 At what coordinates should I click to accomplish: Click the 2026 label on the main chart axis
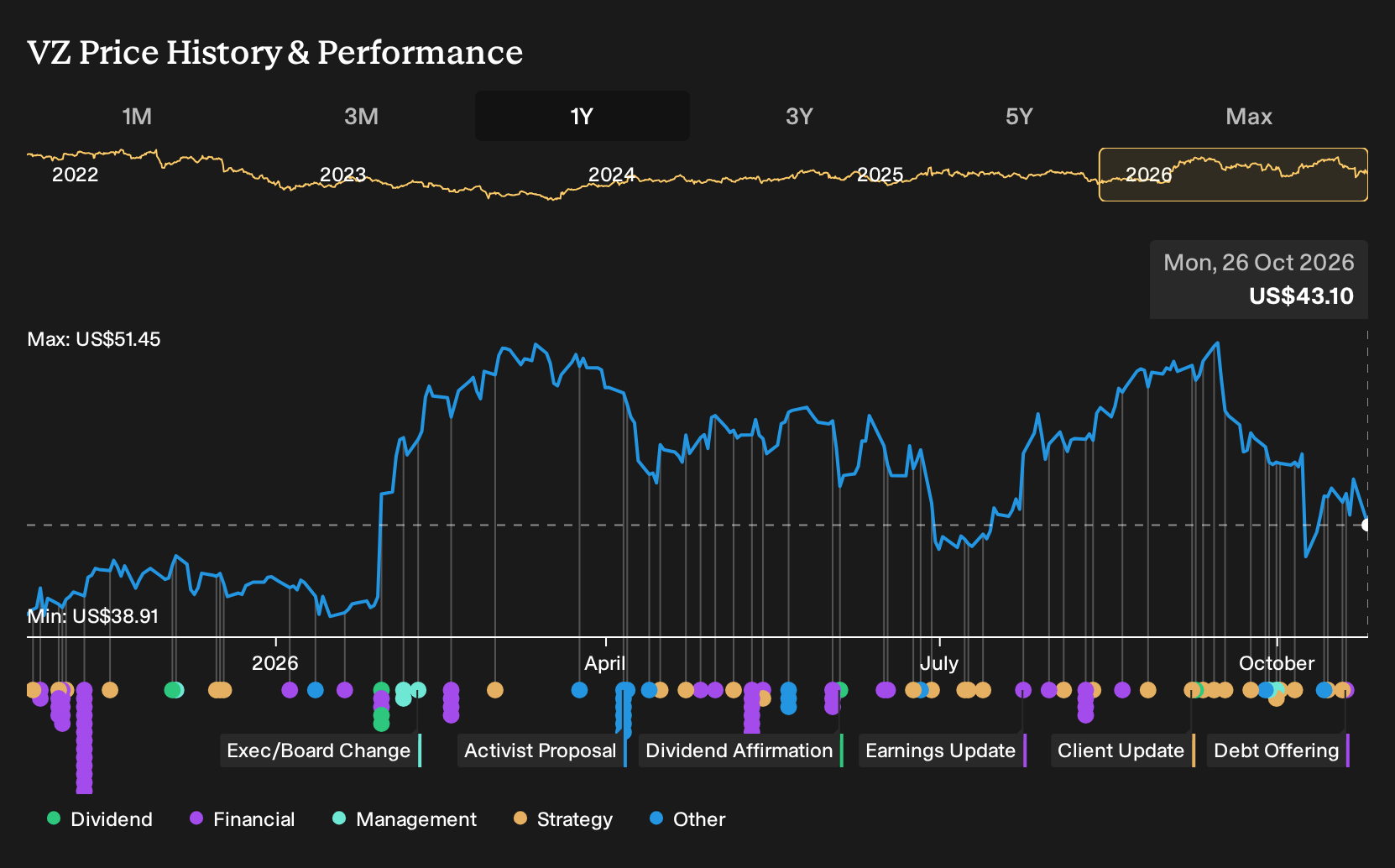click(x=275, y=663)
